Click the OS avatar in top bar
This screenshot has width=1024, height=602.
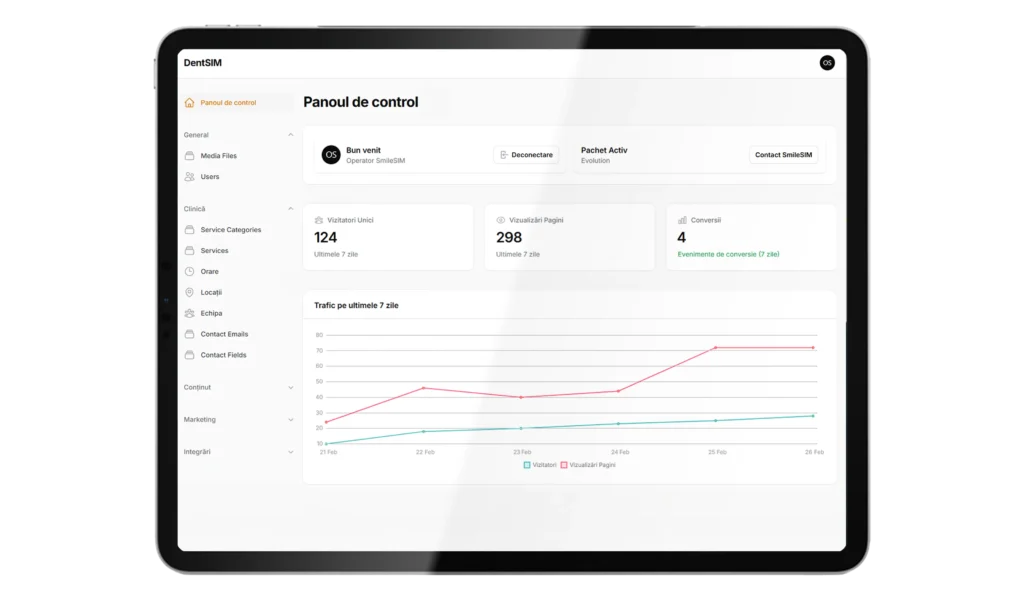point(827,63)
